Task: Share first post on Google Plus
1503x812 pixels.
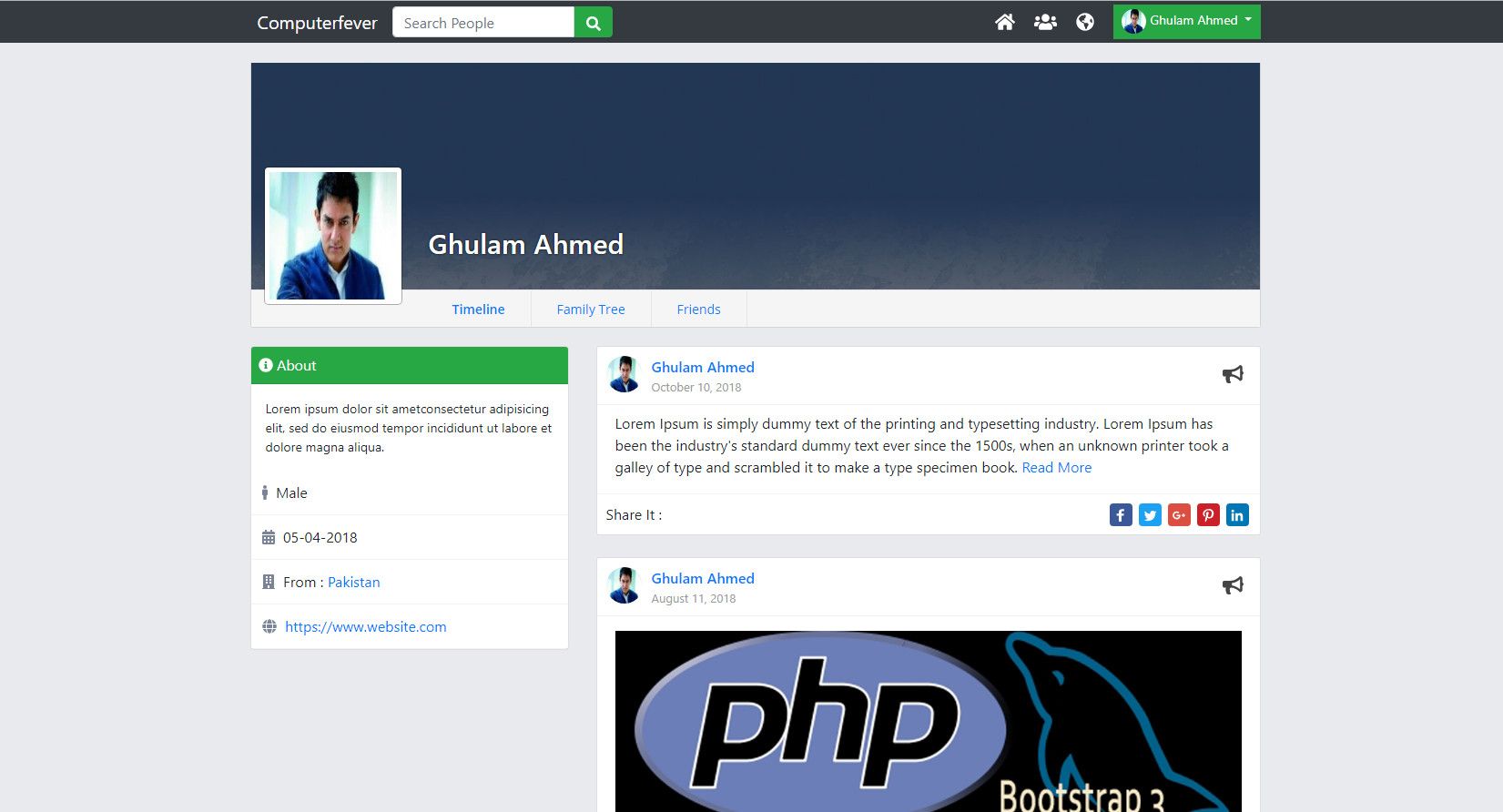Action: coord(1179,515)
